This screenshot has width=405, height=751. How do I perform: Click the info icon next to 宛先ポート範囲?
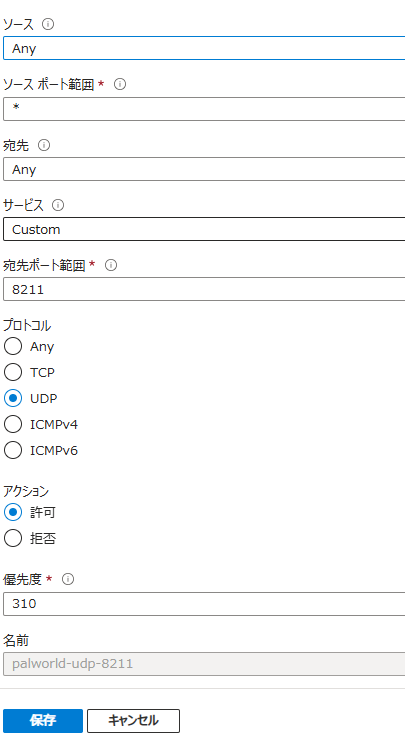111,265
